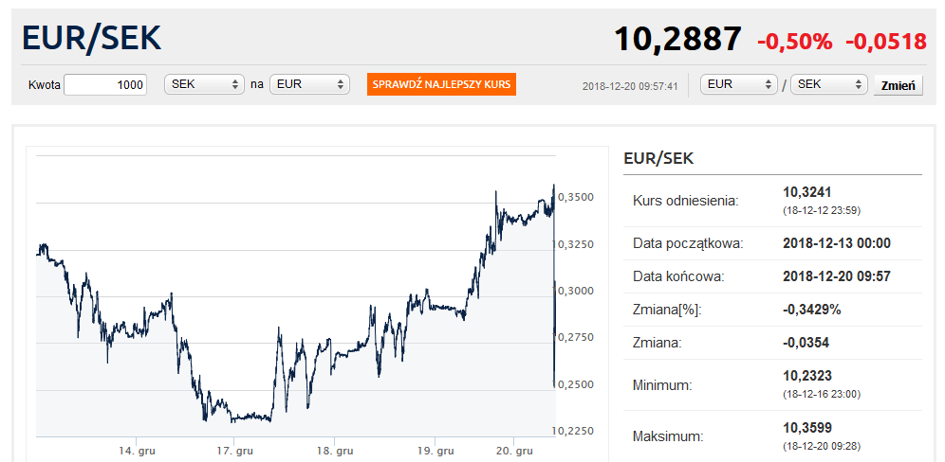Click the 2018-12-20 09:57:41 timestamp

[x=630, y=86]
